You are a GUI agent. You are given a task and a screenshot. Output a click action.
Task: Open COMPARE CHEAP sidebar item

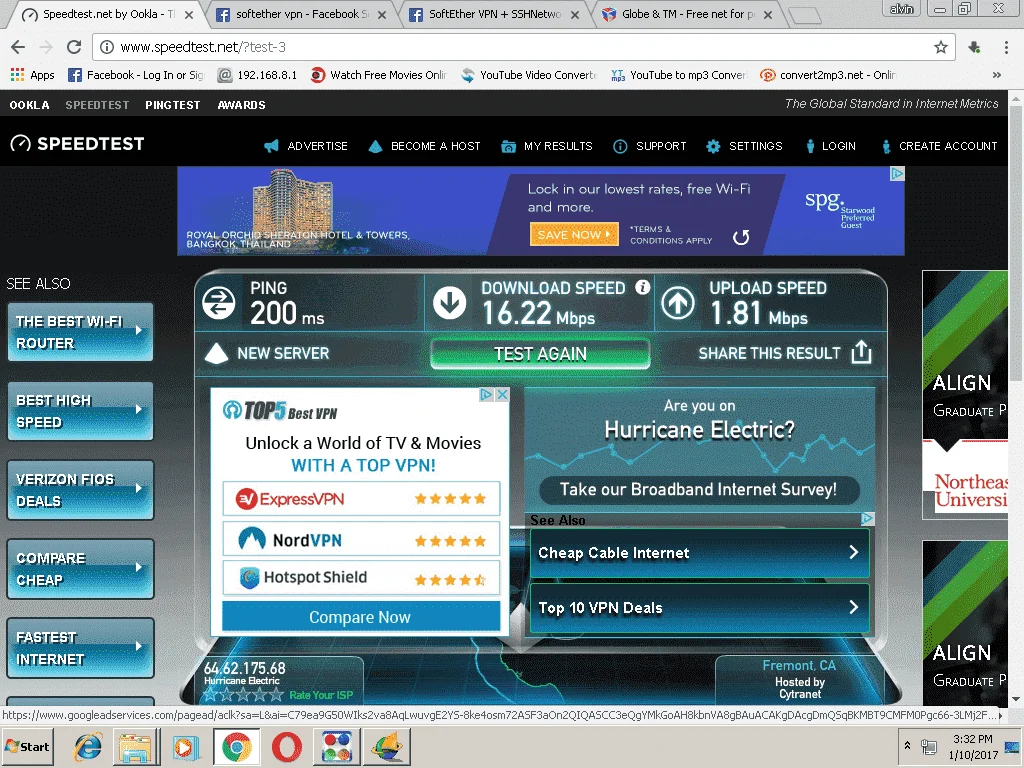pos(80,569)
